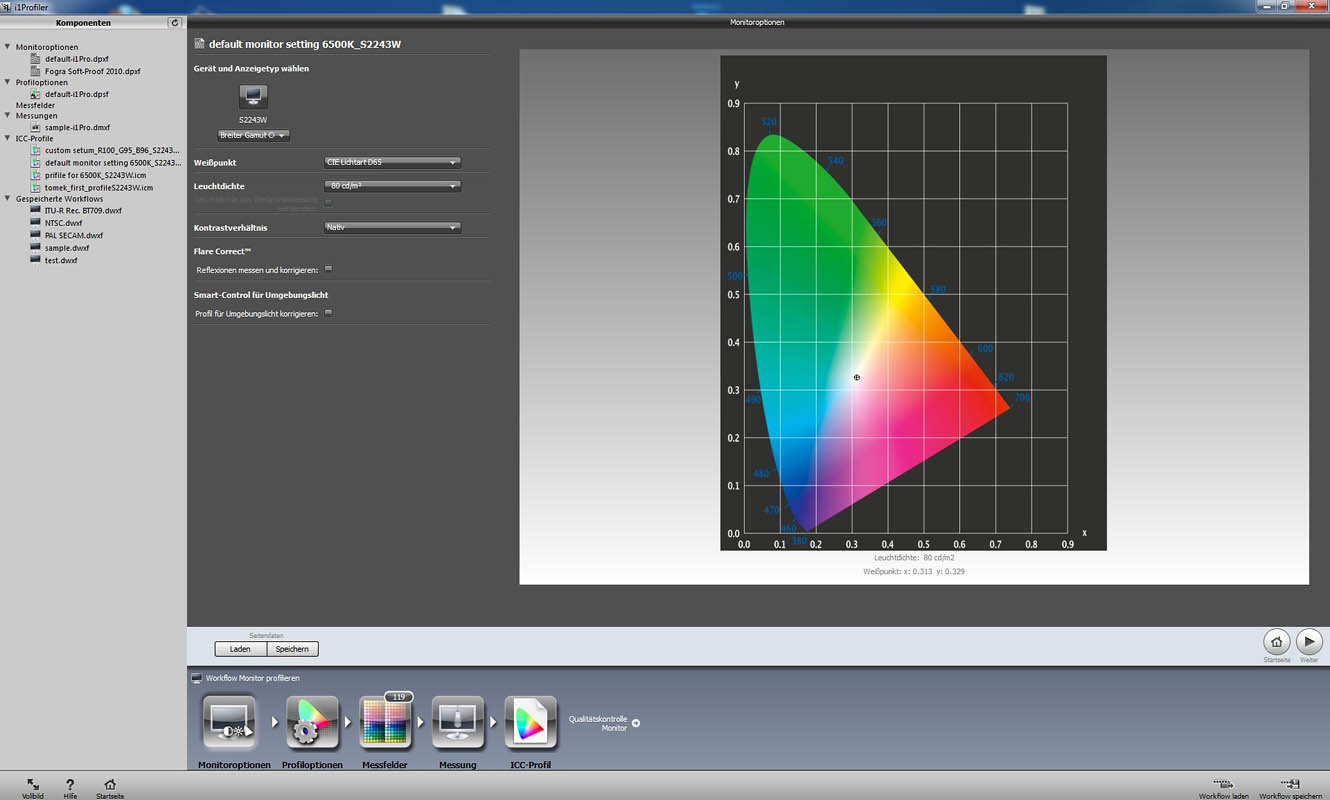Image resolution: width=1330 pixels, height=800 pixels.
Task: Click the CIE chromaticity diagram
Action: click(913, 302)
